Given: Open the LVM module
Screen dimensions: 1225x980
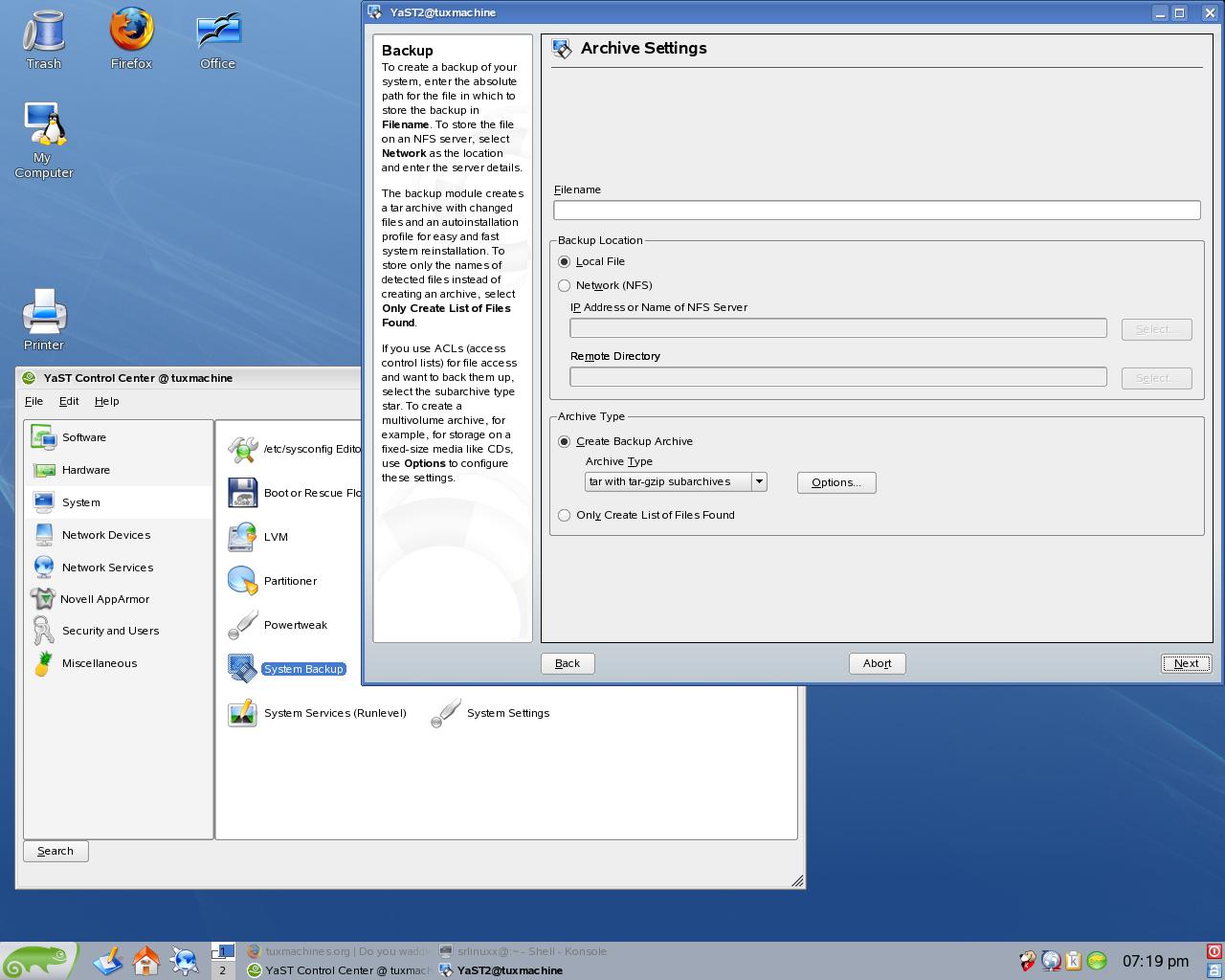Looking at the screenshot, I should click(257, 537).
